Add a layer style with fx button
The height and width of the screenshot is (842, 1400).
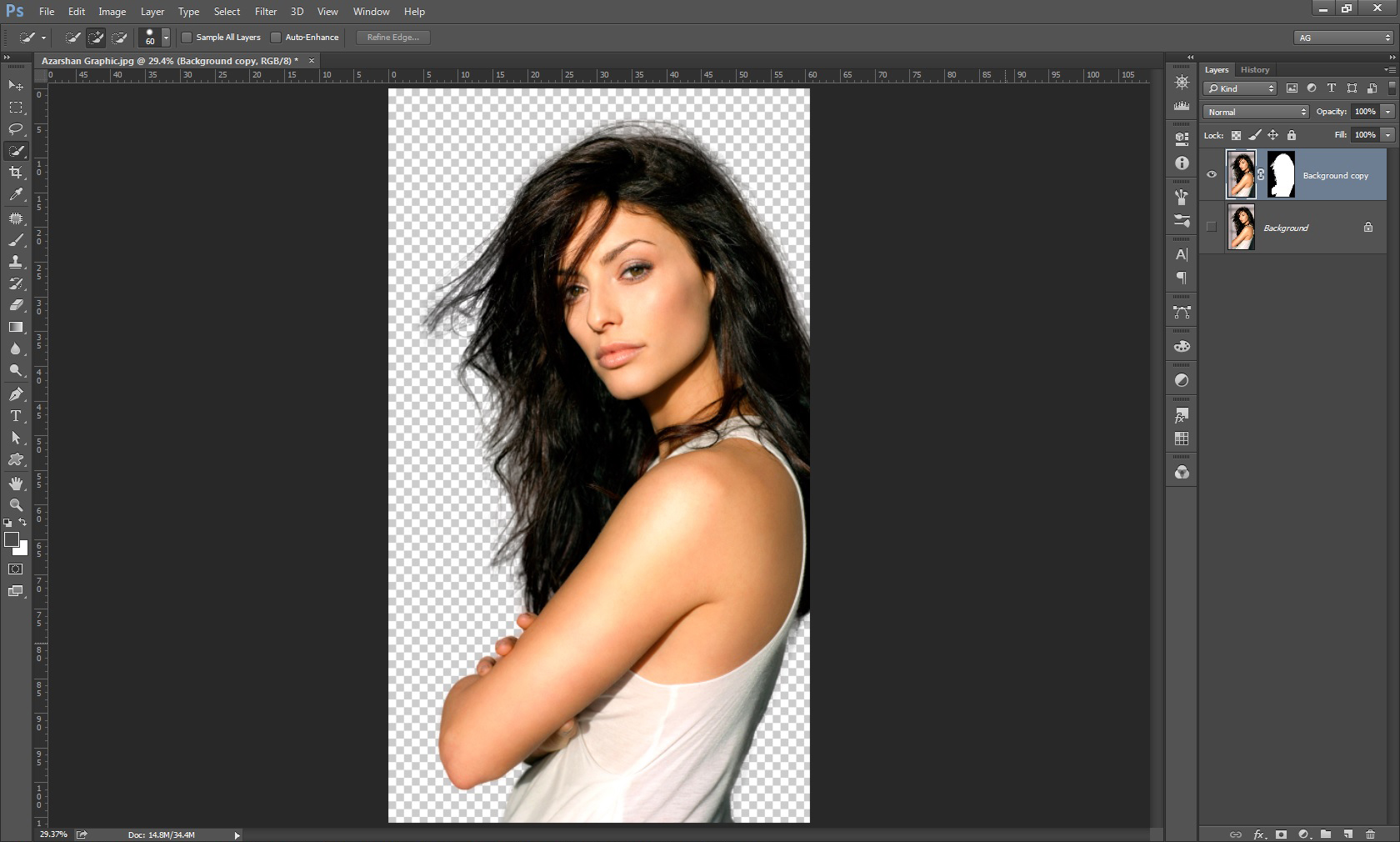tap(1259, 834)
